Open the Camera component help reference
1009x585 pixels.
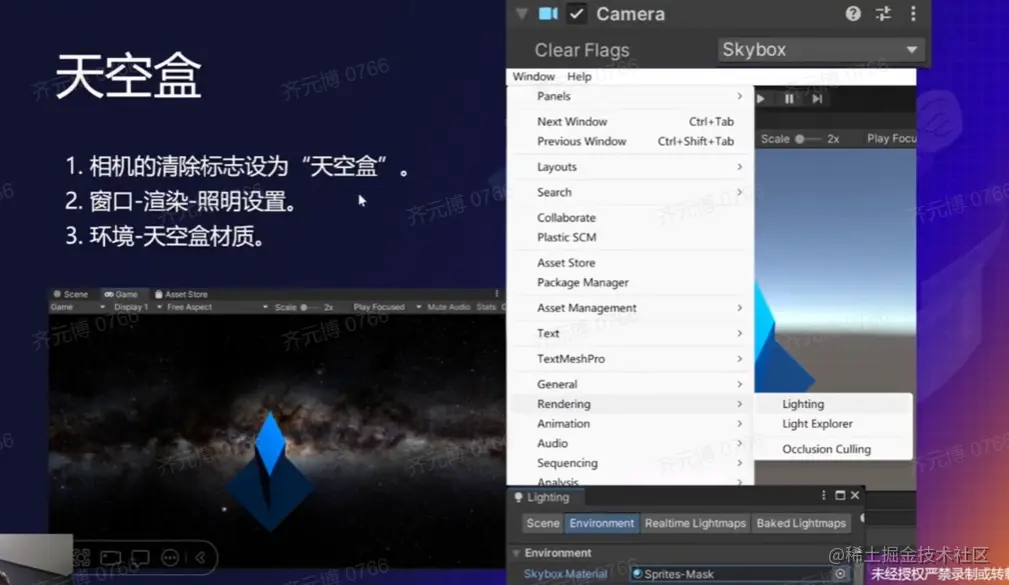[853, 14]
